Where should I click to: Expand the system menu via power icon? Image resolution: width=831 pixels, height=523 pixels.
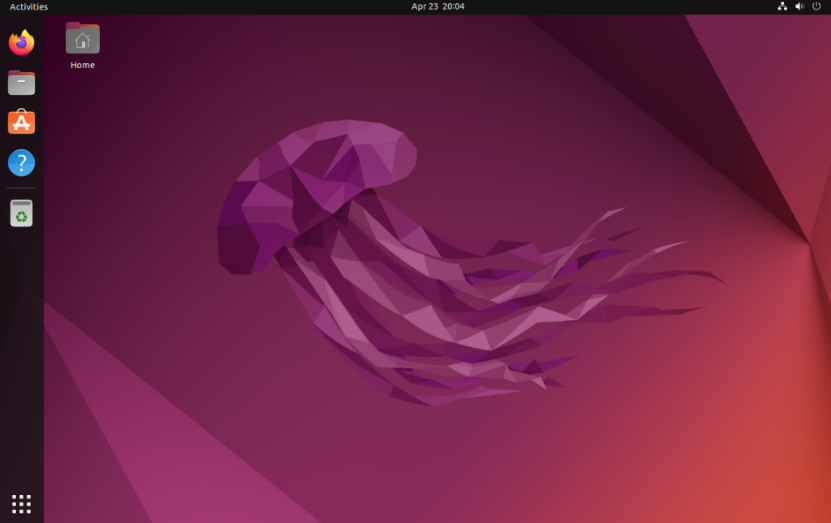tap(816, 7)
